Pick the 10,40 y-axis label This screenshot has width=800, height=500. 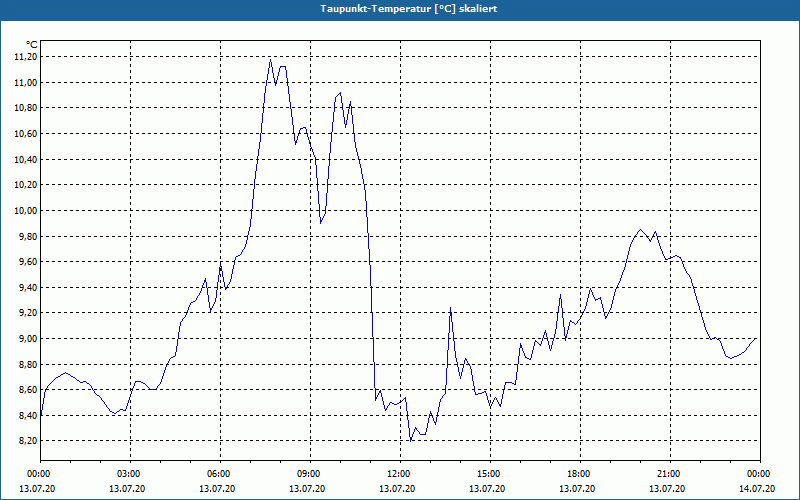(26, 159)
